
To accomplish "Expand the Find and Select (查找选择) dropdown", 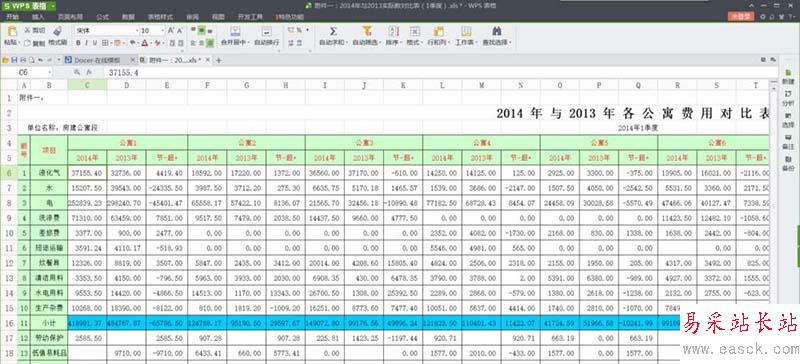I will (x=510, y=43).
